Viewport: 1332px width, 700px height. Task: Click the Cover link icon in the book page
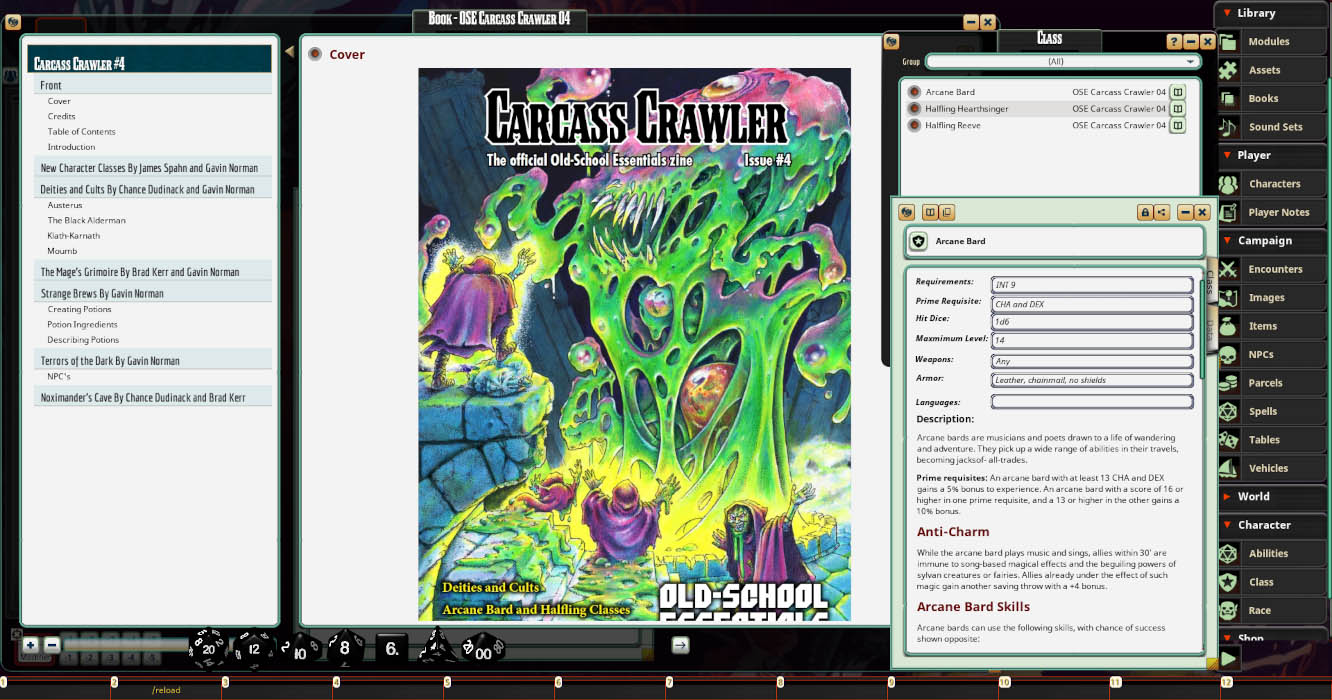315,54
